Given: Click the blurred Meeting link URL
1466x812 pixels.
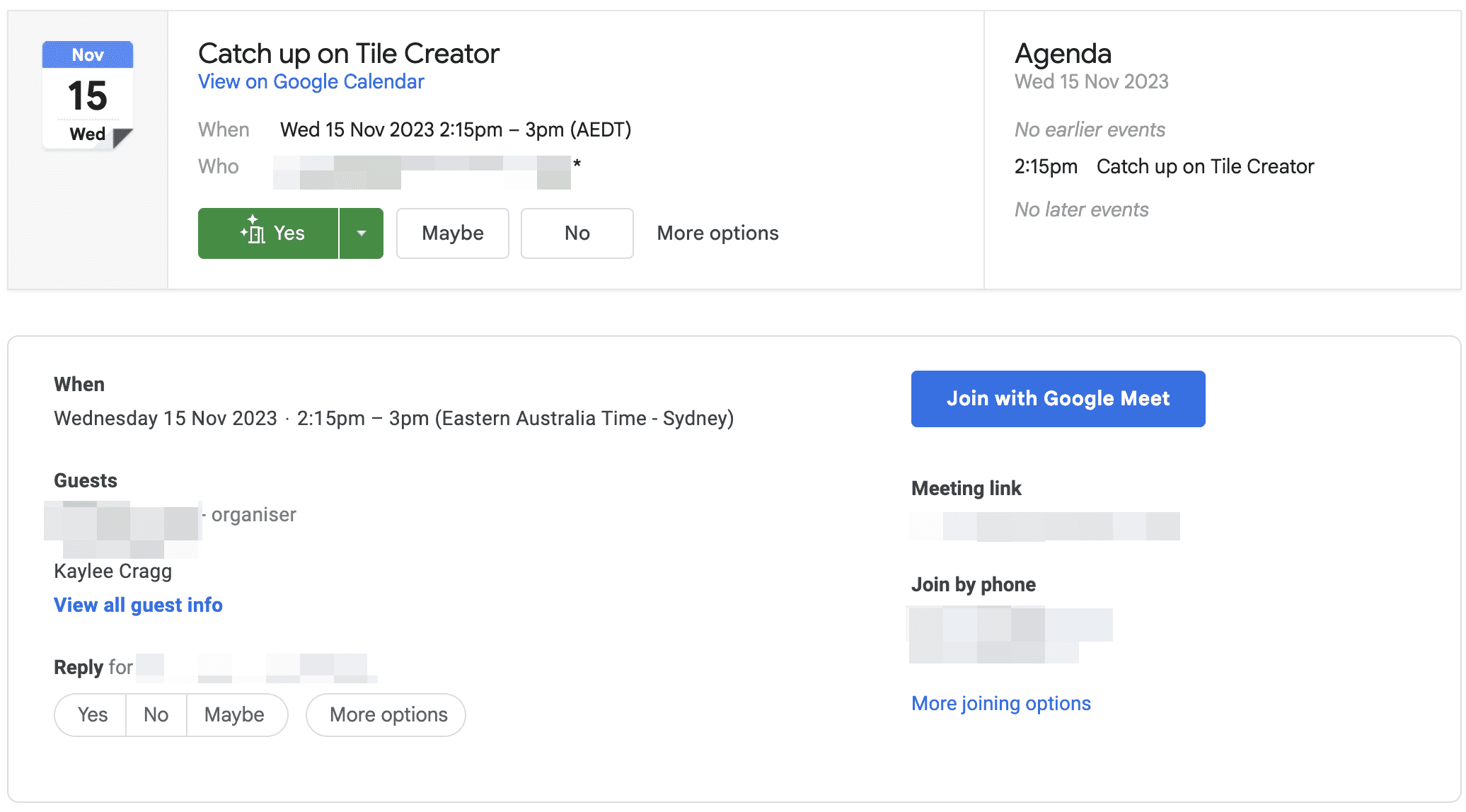Looking at the screenshot, I should click(x=1044, y=526).
